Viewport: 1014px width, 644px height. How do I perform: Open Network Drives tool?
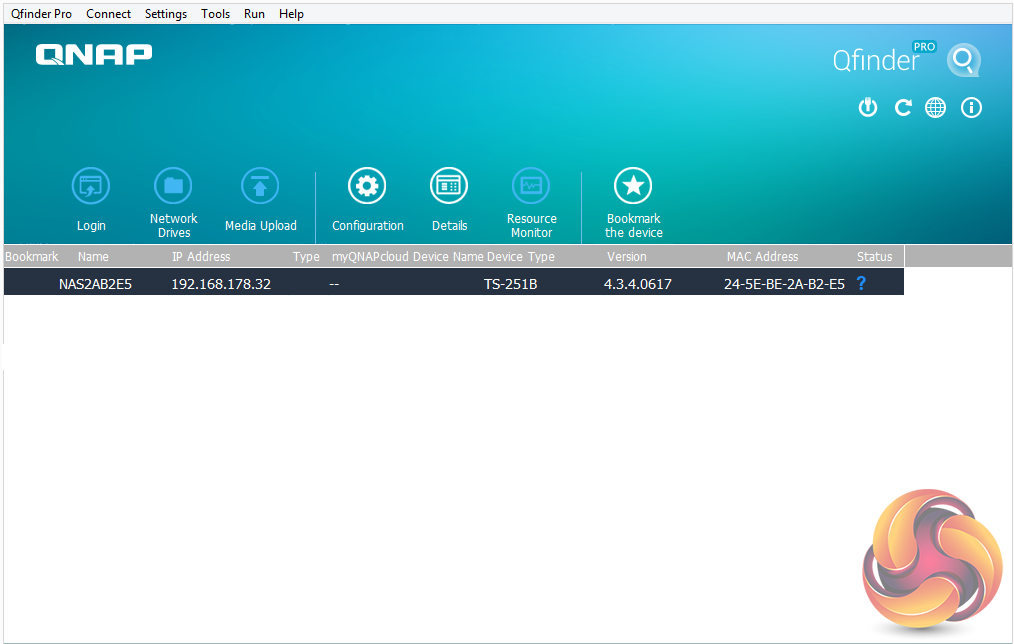tap(173, 186)
